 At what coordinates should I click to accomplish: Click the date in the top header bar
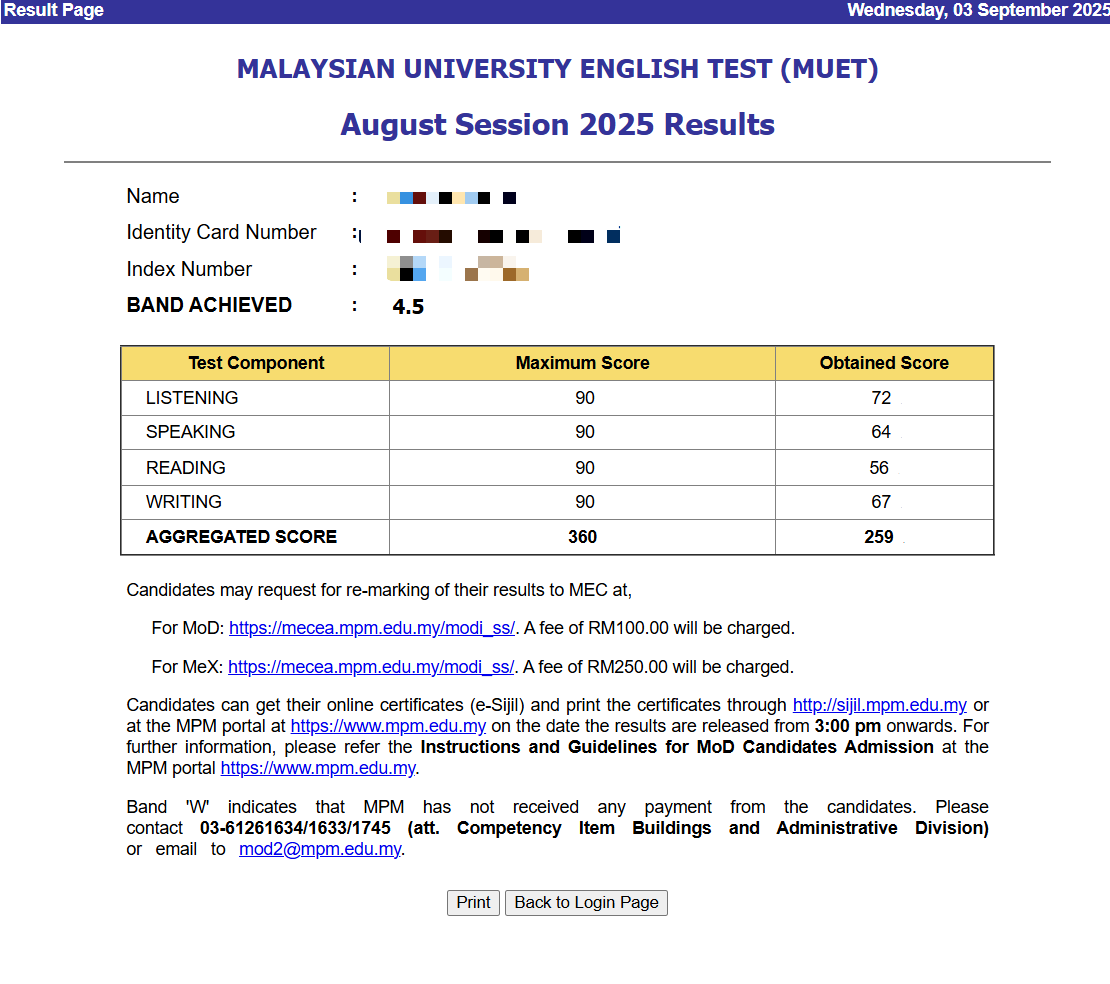pyautogui.click(x=977, y=11)
